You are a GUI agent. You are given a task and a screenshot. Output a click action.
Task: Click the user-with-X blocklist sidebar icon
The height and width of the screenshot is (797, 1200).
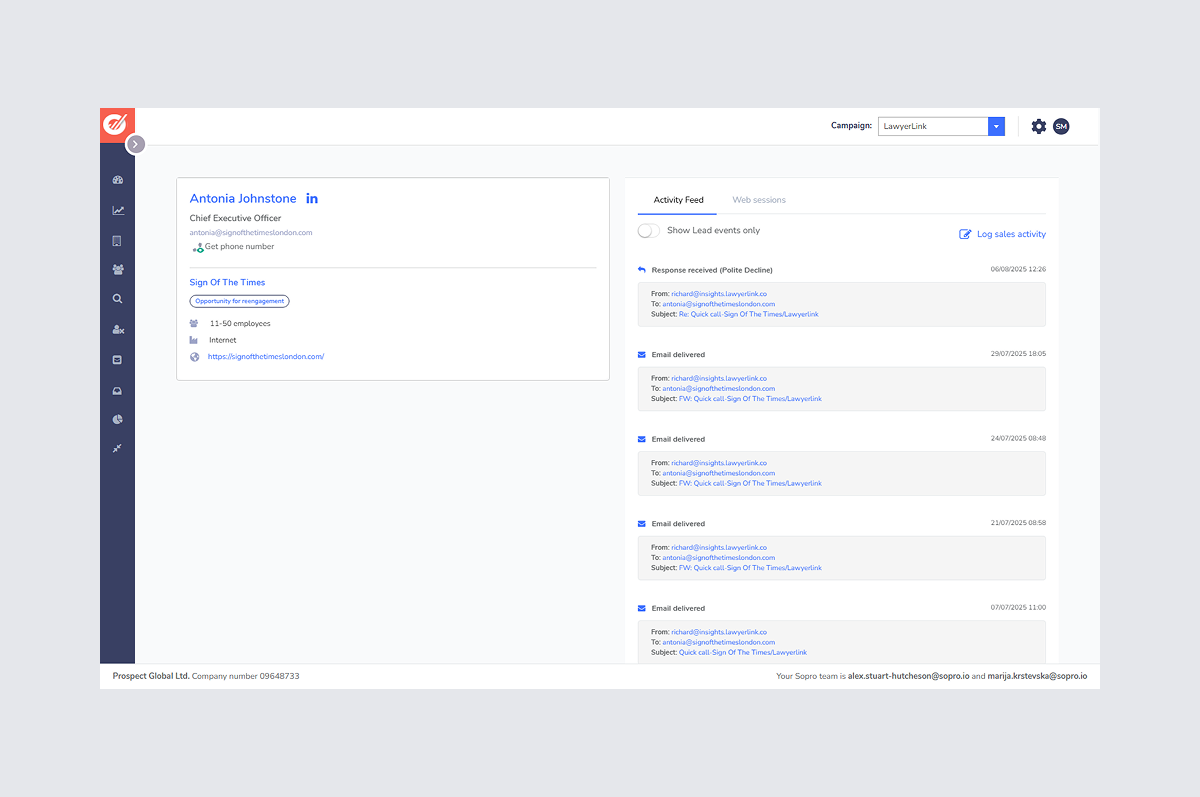117,329
